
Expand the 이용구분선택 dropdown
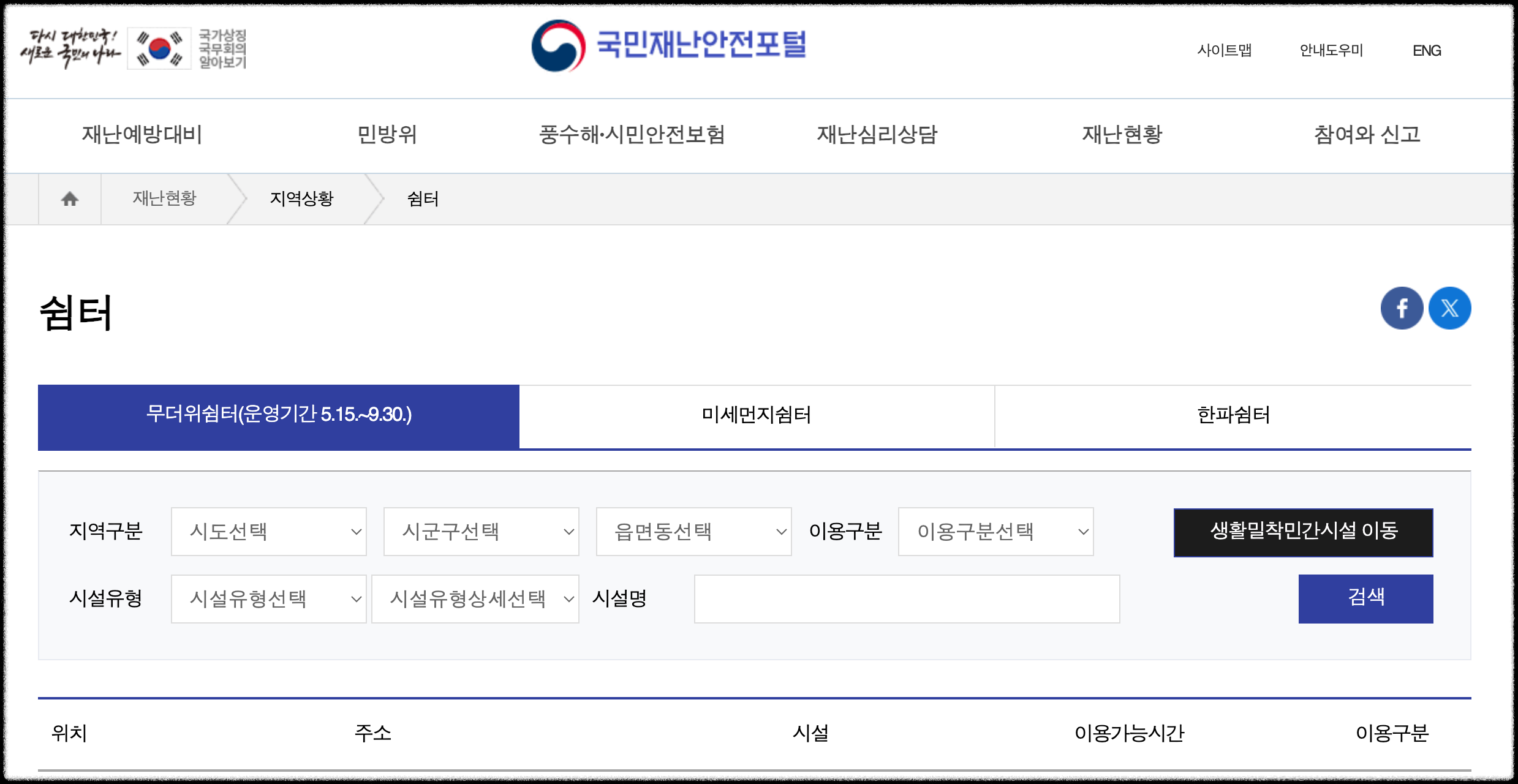coord(995,532)
